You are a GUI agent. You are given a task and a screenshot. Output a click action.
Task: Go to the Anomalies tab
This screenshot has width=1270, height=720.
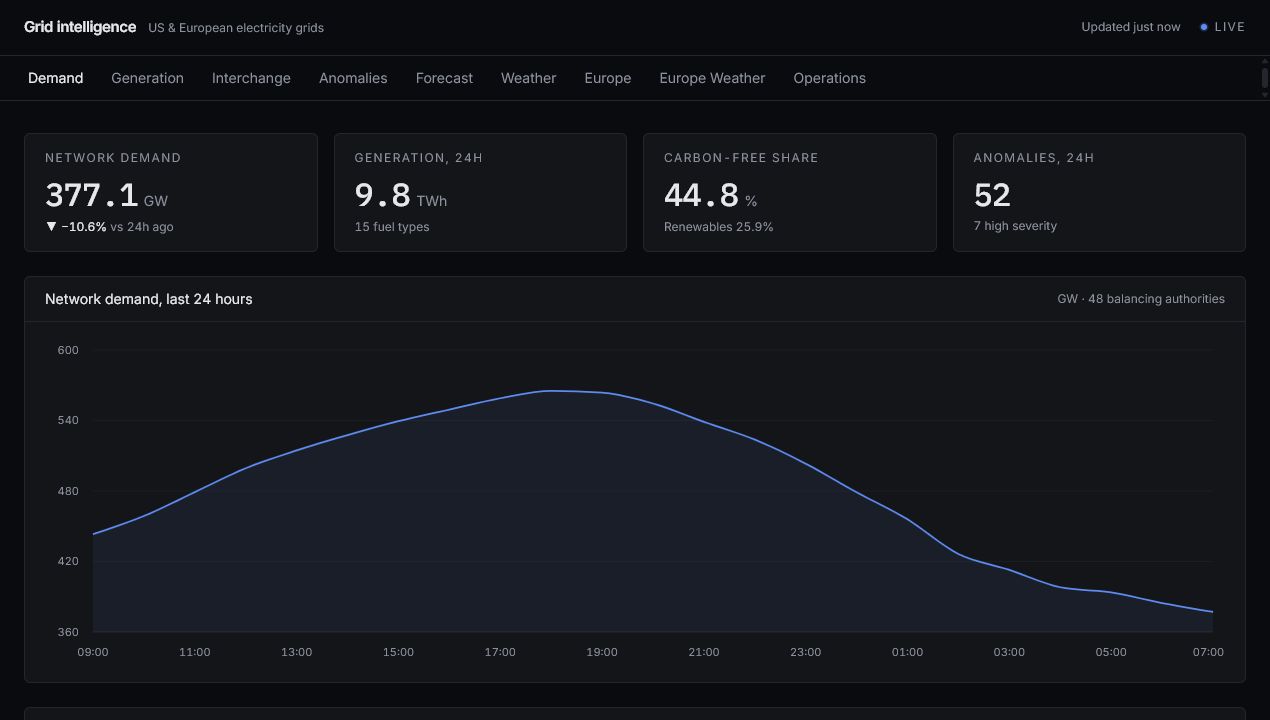[353, 78]
